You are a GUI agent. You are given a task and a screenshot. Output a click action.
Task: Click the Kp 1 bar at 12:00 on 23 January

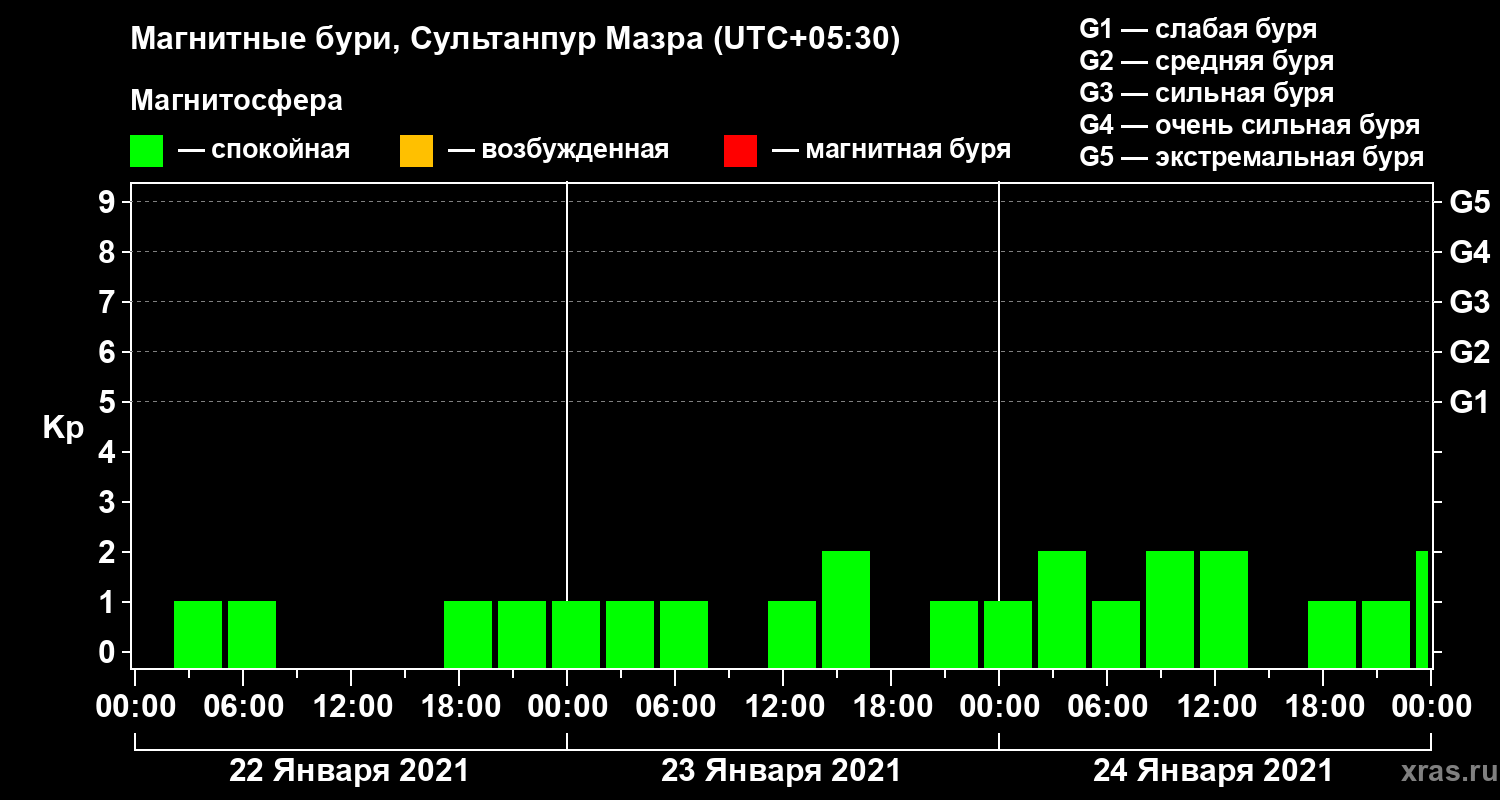tap(792, 634)
